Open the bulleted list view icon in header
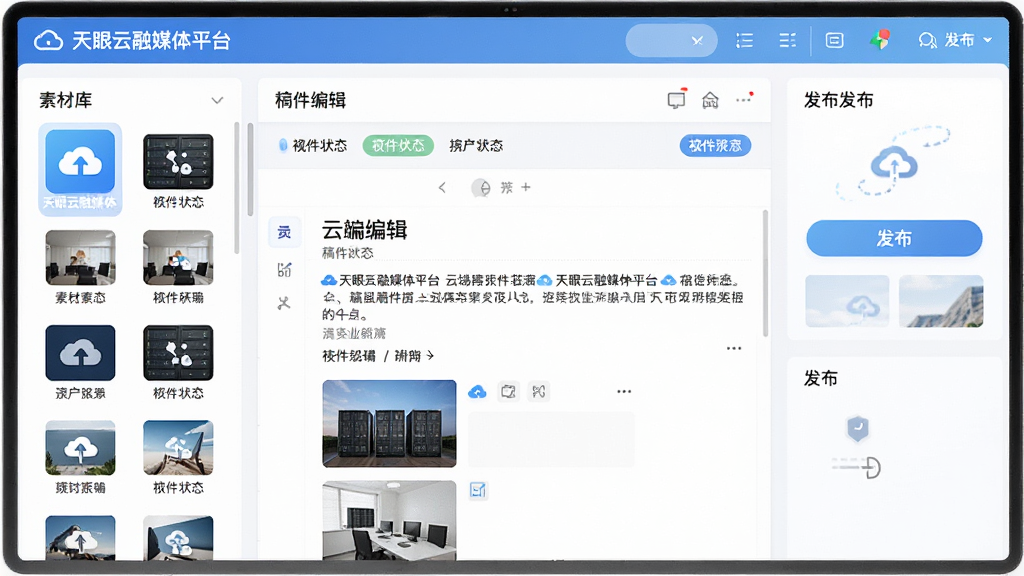 click(744, 40)
